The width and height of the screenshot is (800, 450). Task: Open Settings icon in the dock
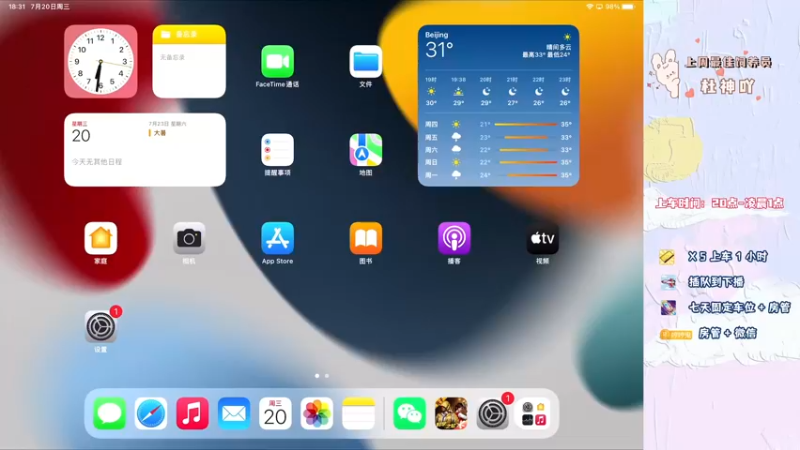tap(492, 413)
